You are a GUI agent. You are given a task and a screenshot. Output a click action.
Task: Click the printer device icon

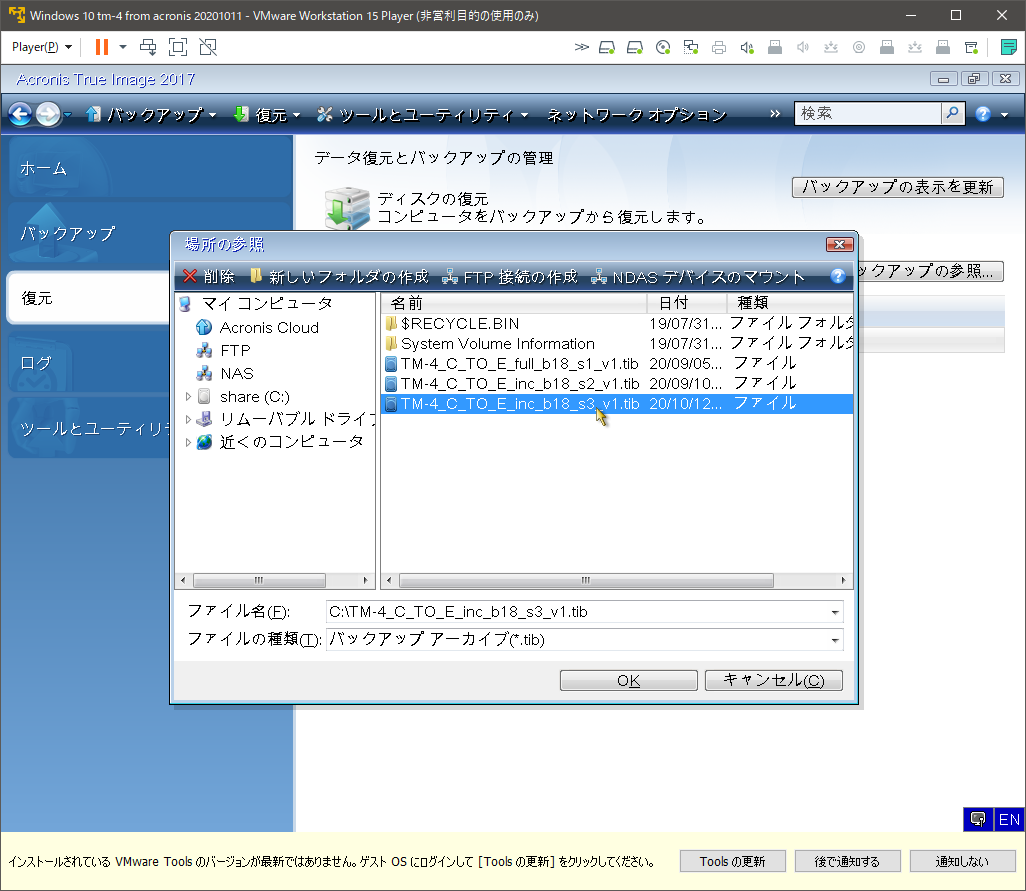(x=719, y=47)
